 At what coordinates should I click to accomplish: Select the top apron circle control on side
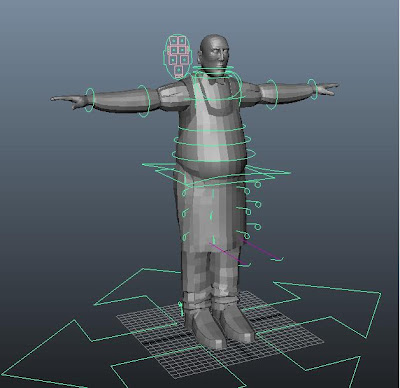(257, 184)
